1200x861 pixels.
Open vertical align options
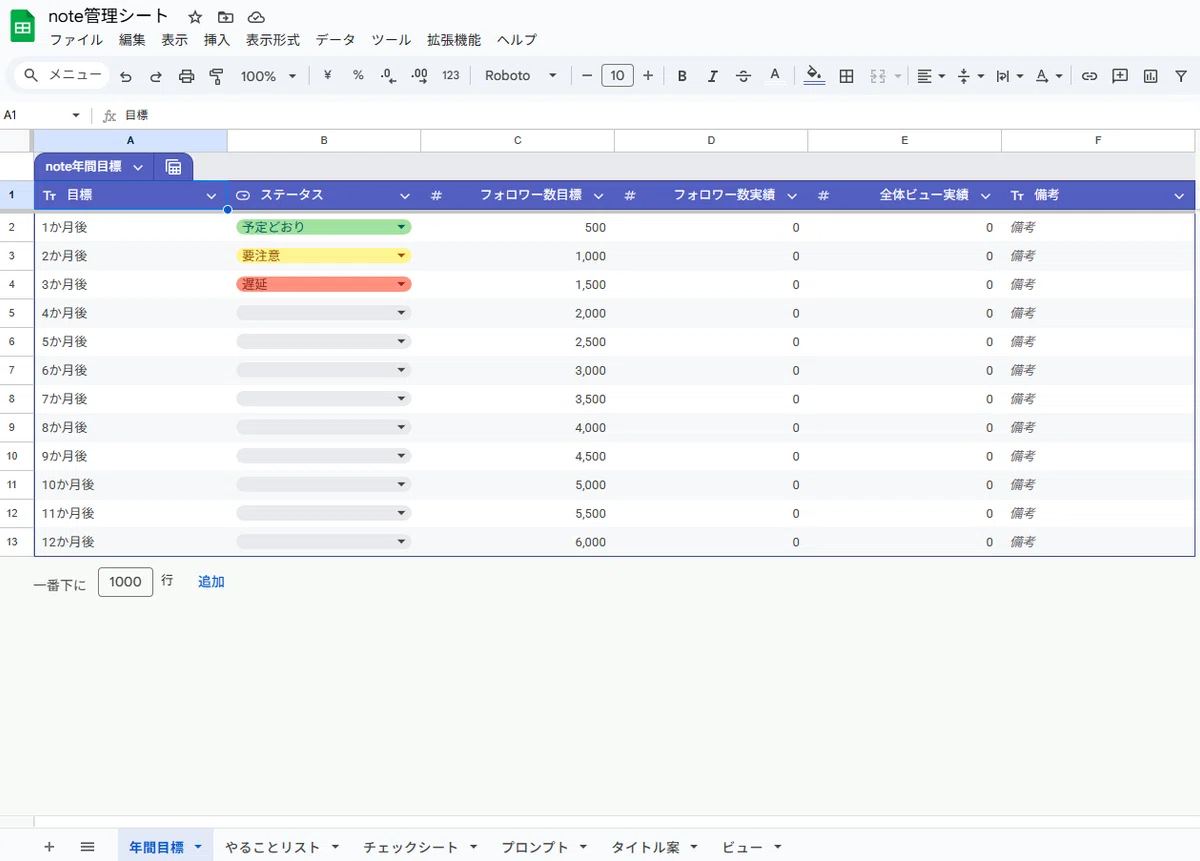(x=970, y=76)
